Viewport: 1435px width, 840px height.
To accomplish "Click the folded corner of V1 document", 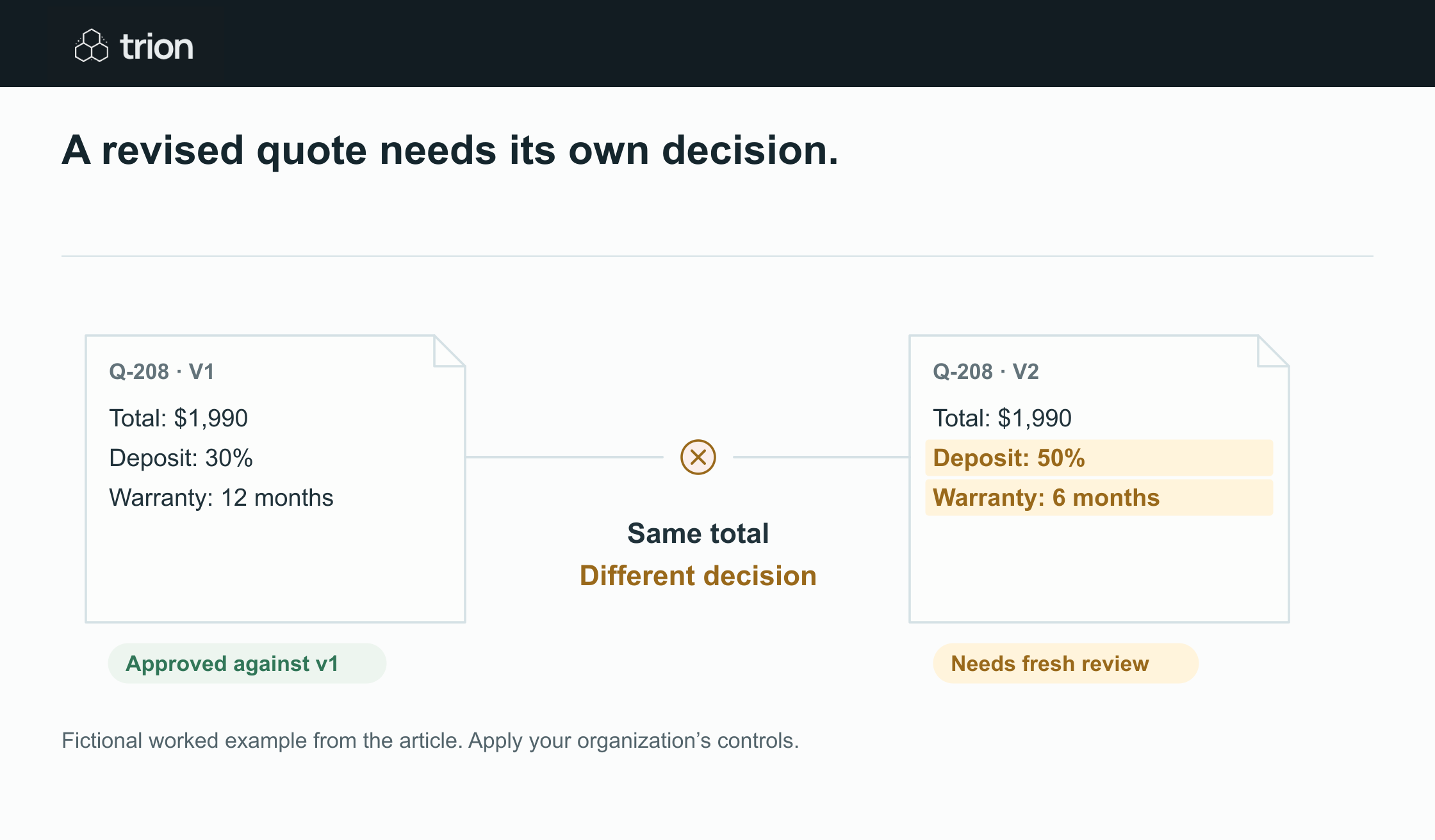I will pyautogui.click(x=450, y=351).
